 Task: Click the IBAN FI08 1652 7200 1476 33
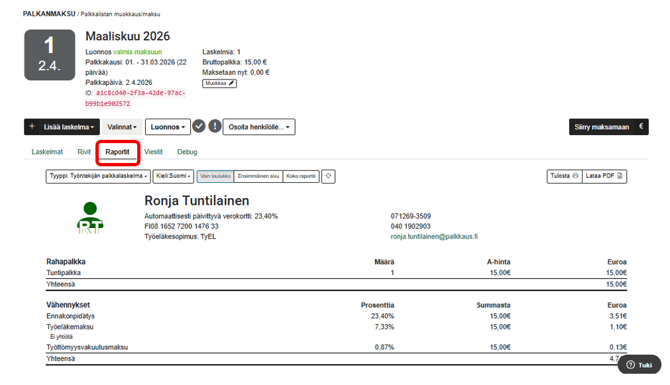point(182,226)
